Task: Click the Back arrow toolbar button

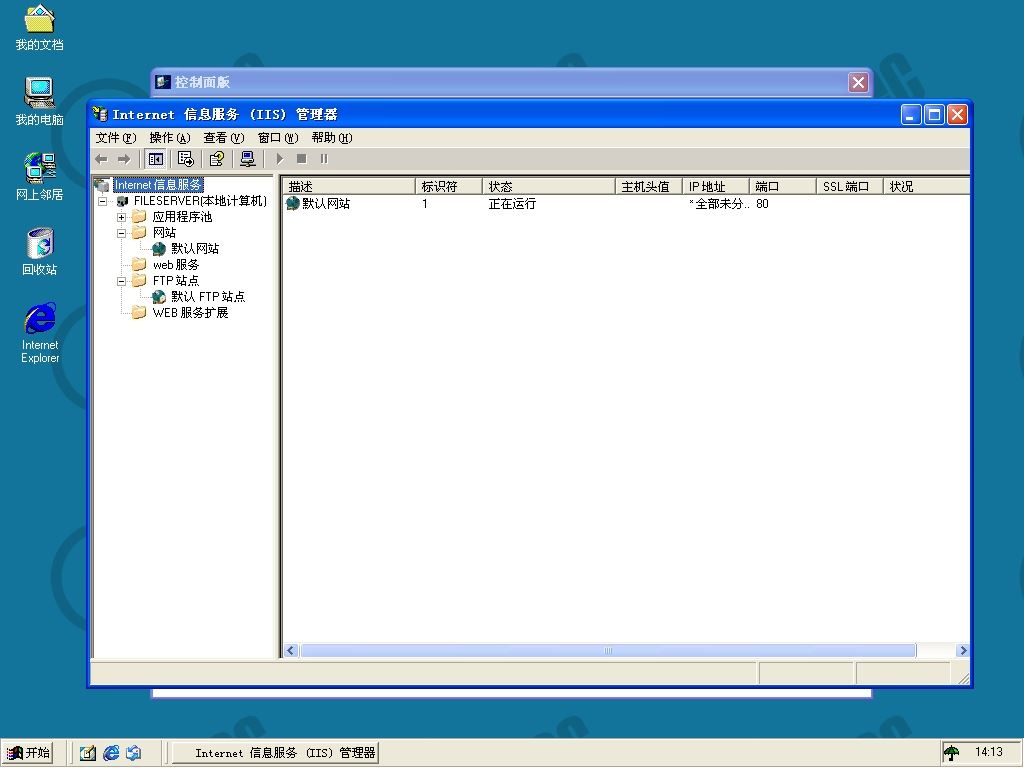Action: click(101, 159)
